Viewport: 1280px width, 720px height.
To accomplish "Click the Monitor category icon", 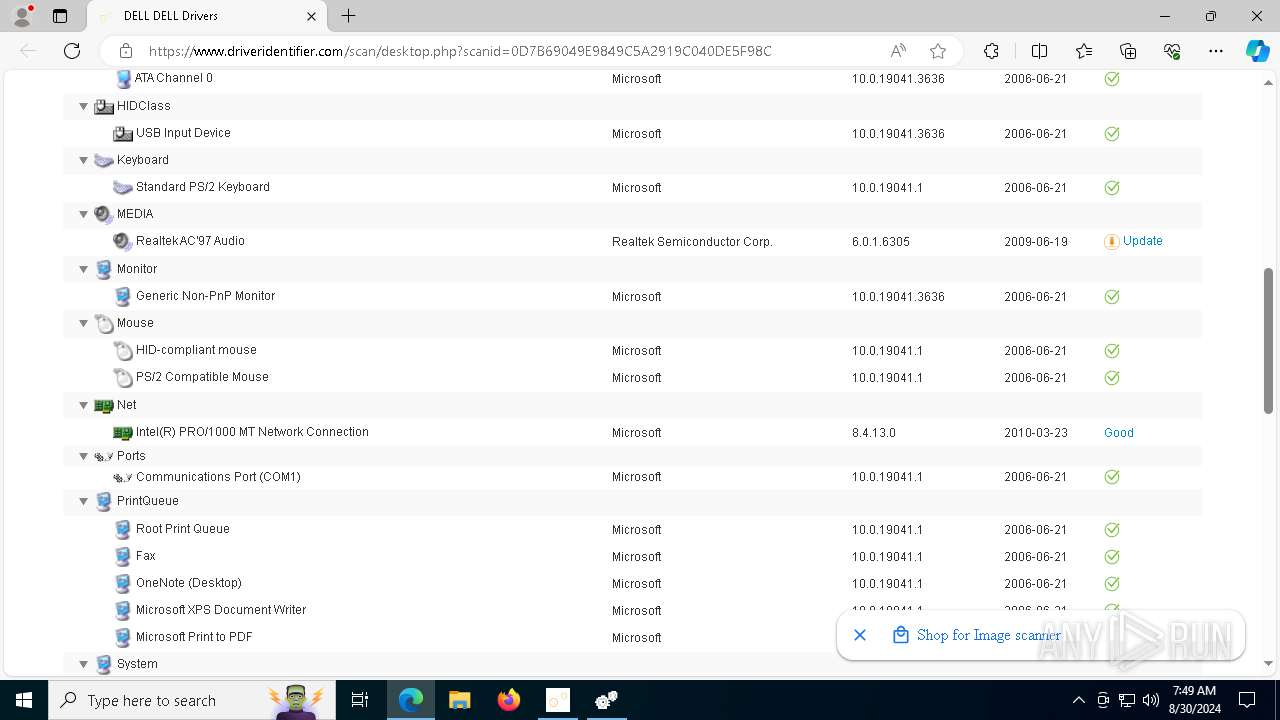I will pos(104,269).
